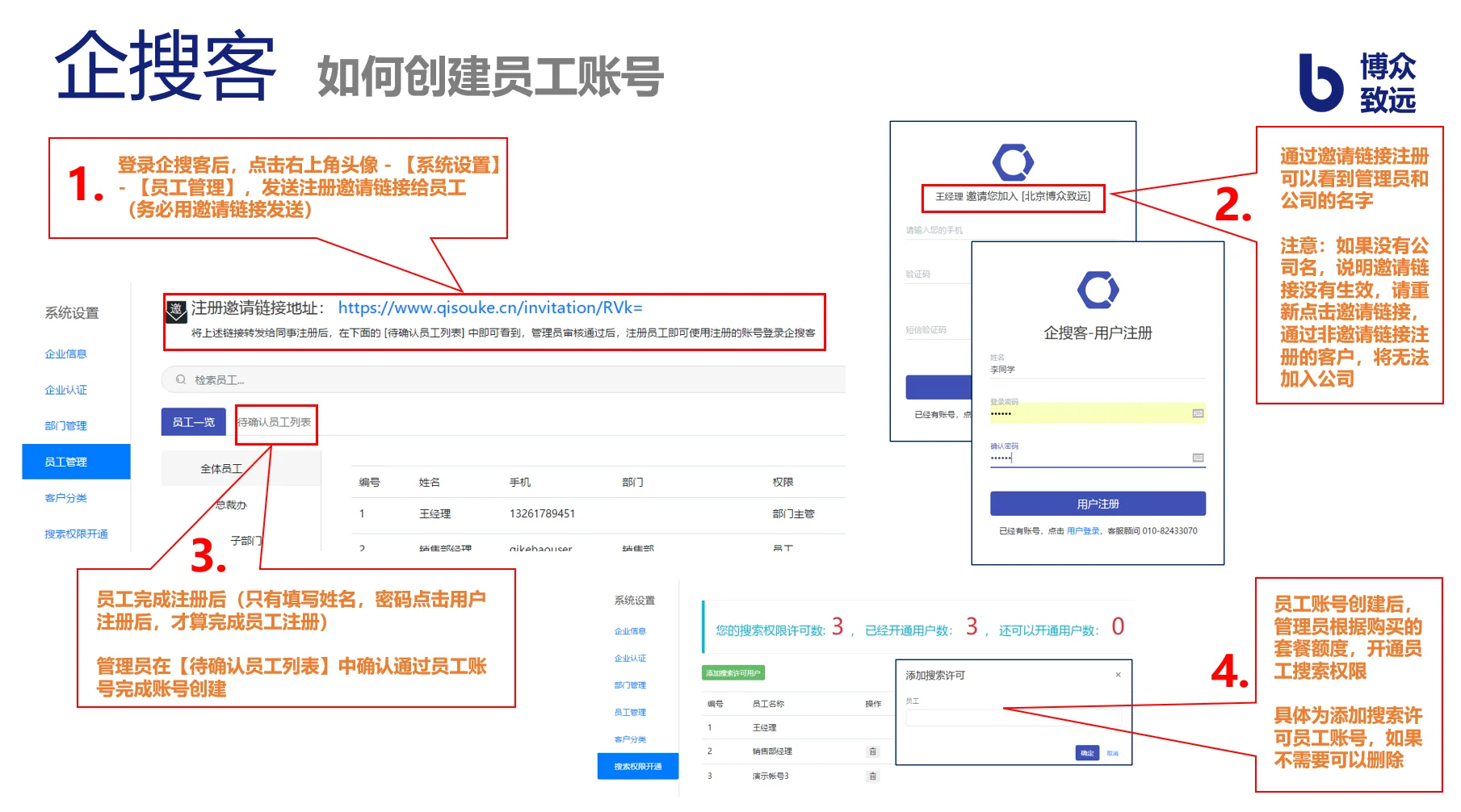
Task: Open 客户分类 in the search-permission panel sidebar
Action: point(630,739)
